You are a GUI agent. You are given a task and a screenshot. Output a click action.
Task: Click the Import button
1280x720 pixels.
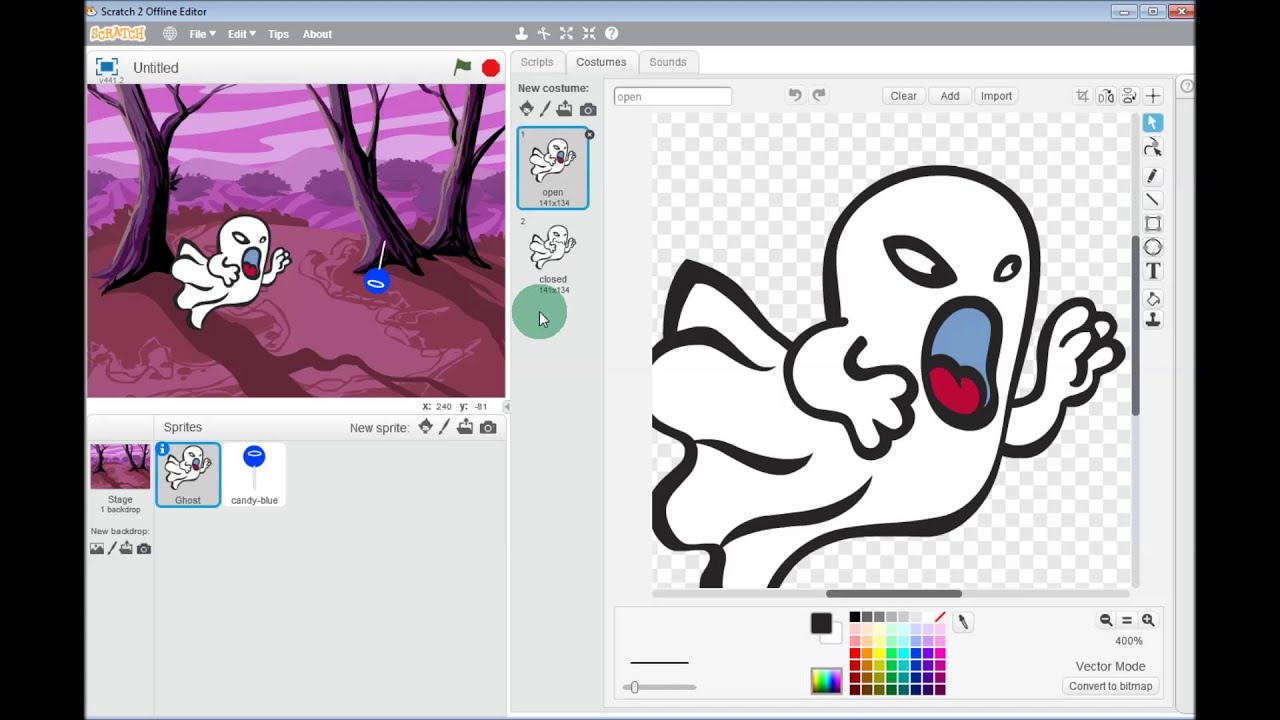tap(996, 96)
